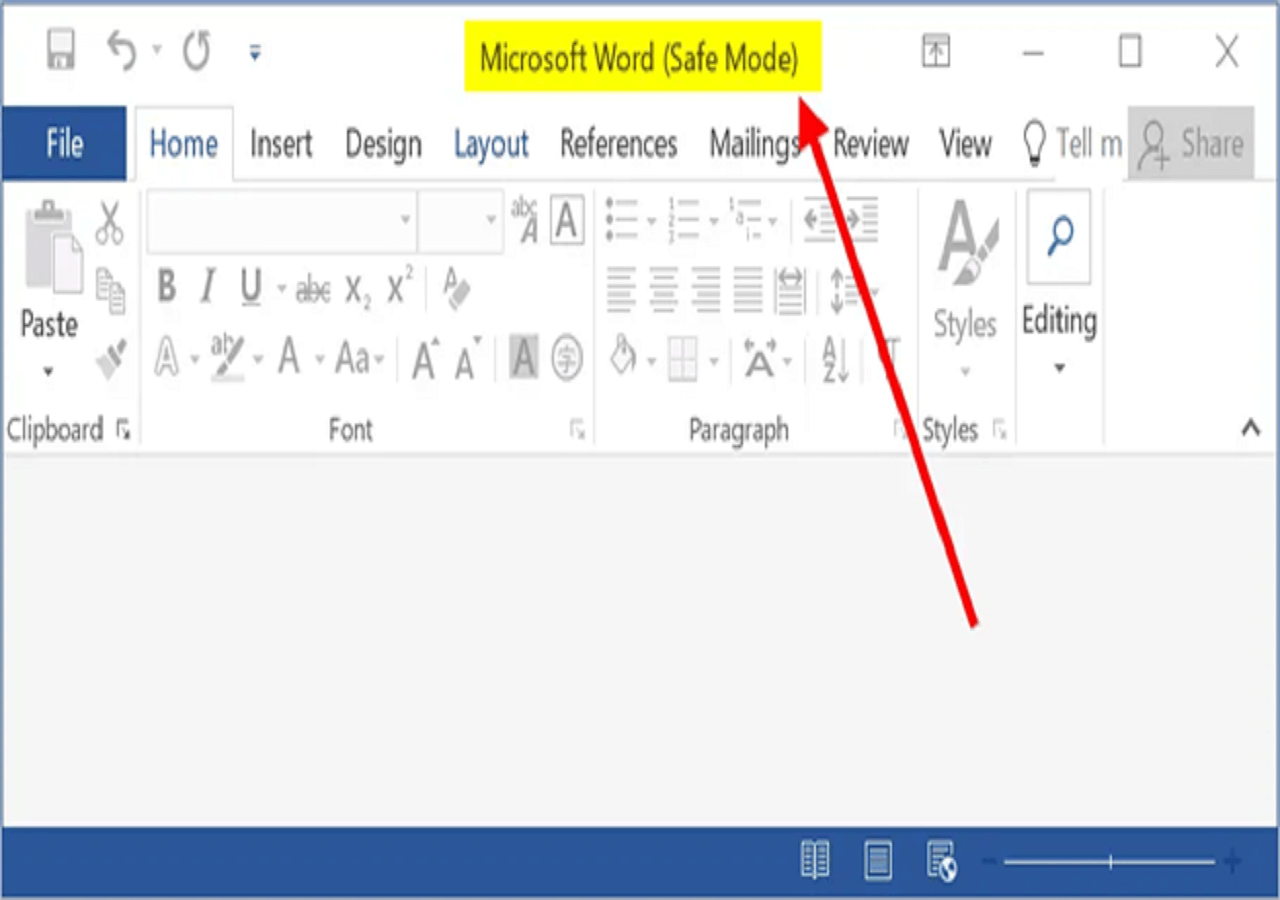Click the Decrease Indent icon
The image size is (1280, 900).
[x=820, y=220]
